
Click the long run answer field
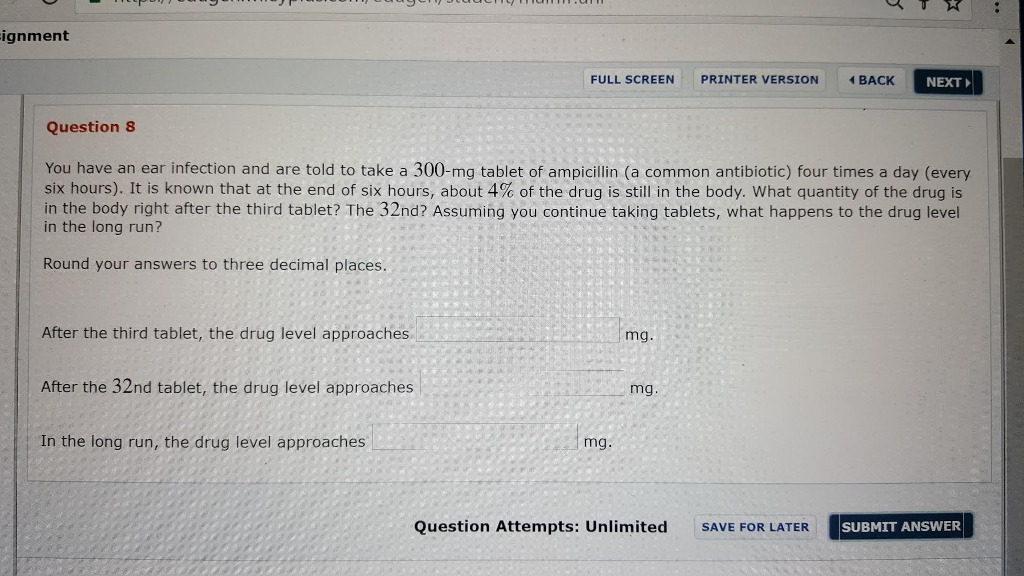tap(475, 439)
